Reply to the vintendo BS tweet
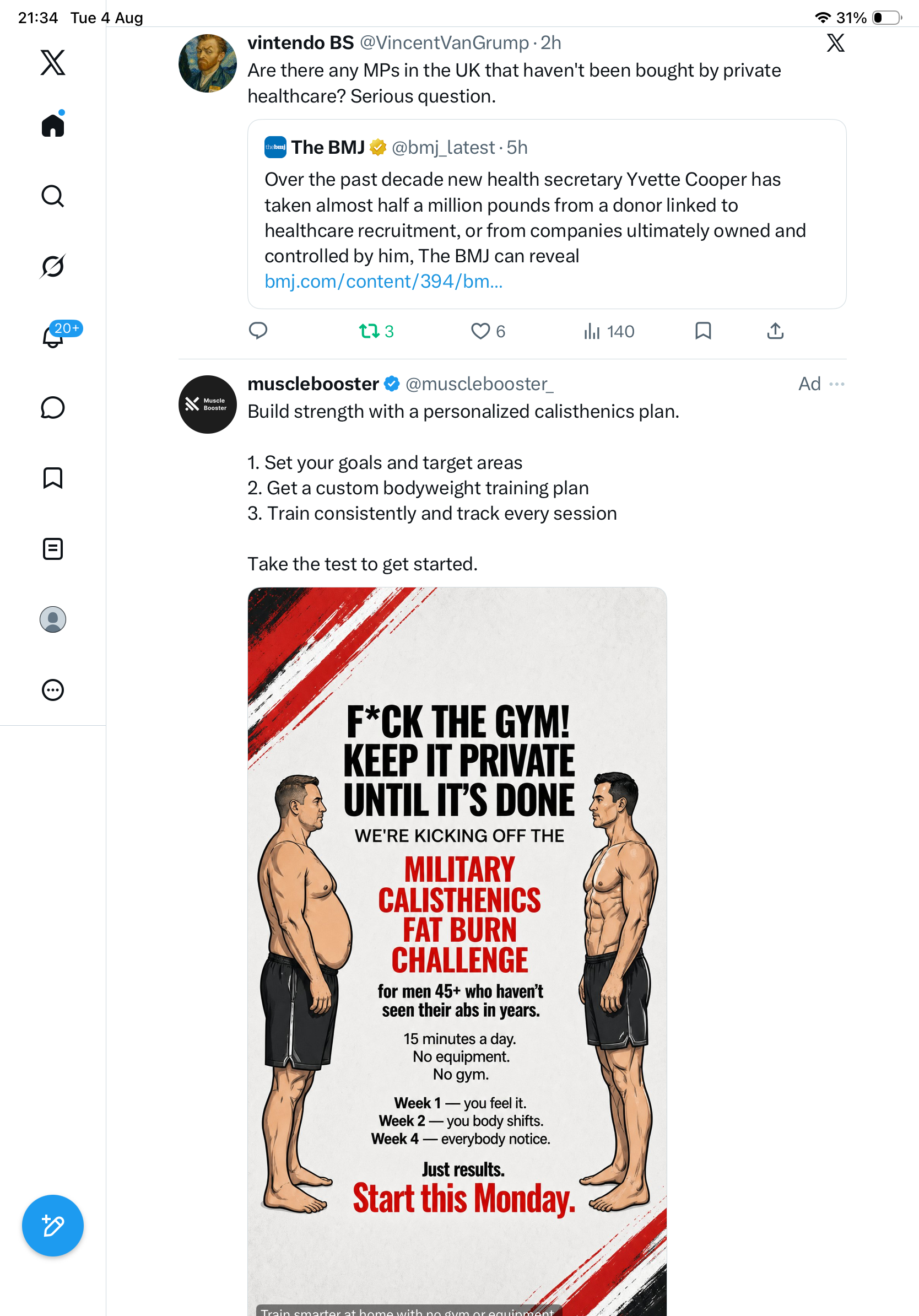Viewport: 919px width, 1316px height. (258, 331)
